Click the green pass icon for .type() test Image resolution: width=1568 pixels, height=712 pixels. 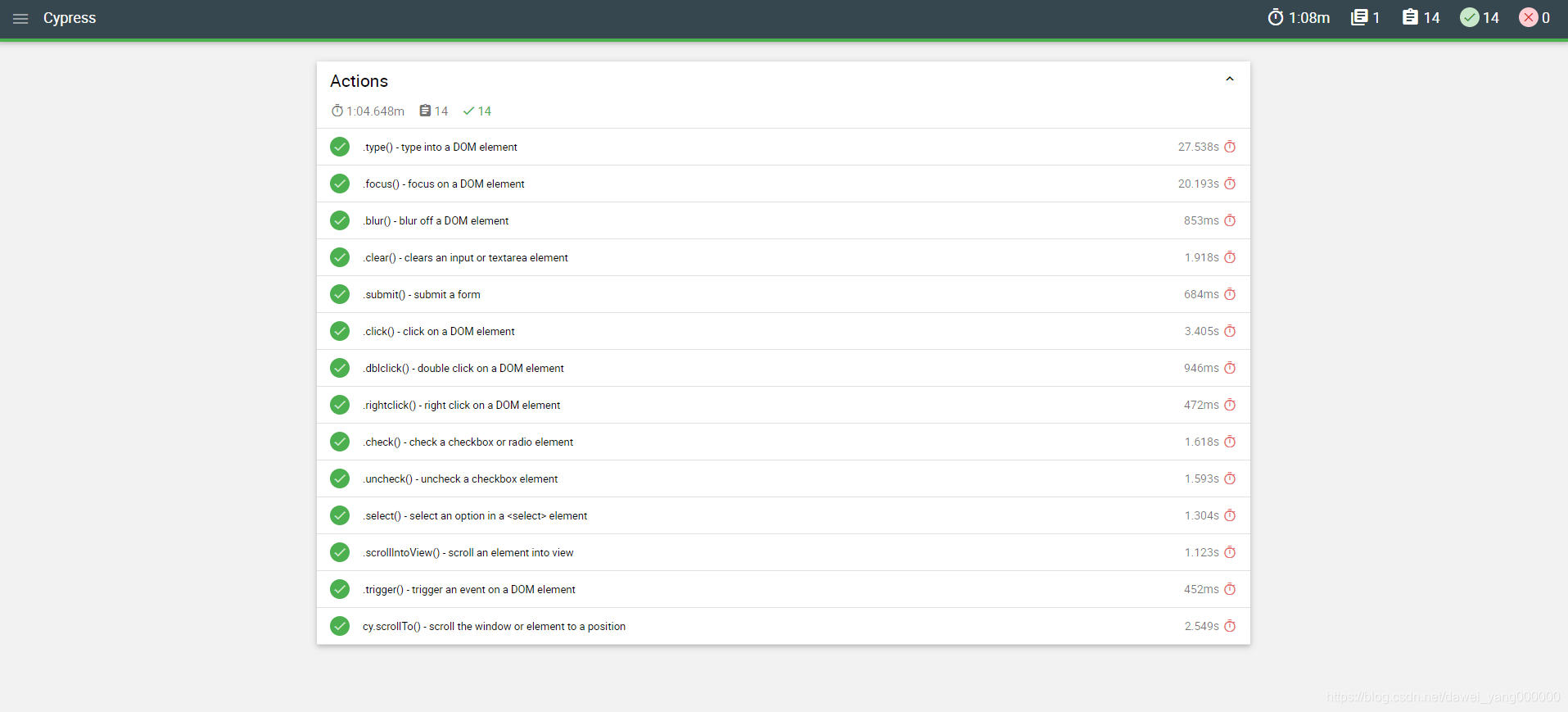pos(340,147)
